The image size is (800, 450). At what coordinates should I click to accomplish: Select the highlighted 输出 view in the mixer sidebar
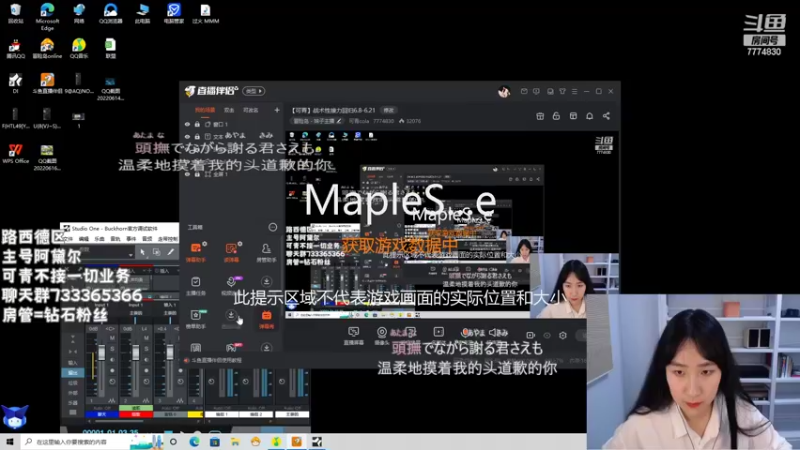tap(72, 373)
